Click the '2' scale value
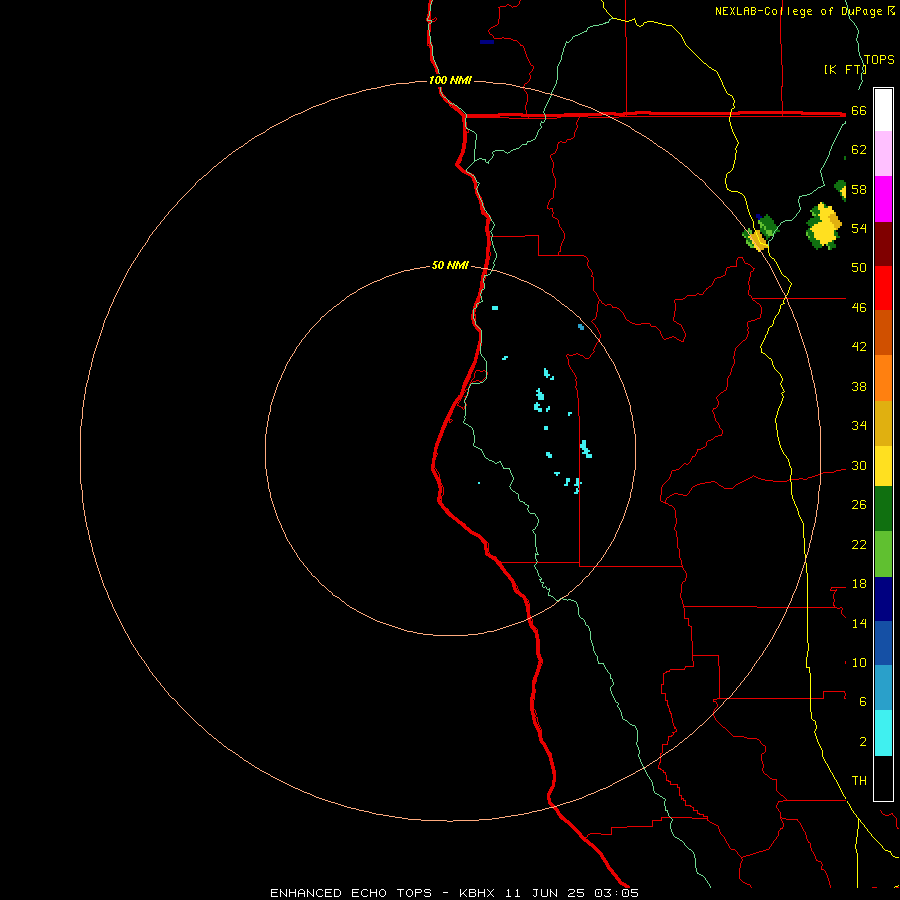Image resolution: width=900 pixels, height=900 pixels. pos(863,742)
